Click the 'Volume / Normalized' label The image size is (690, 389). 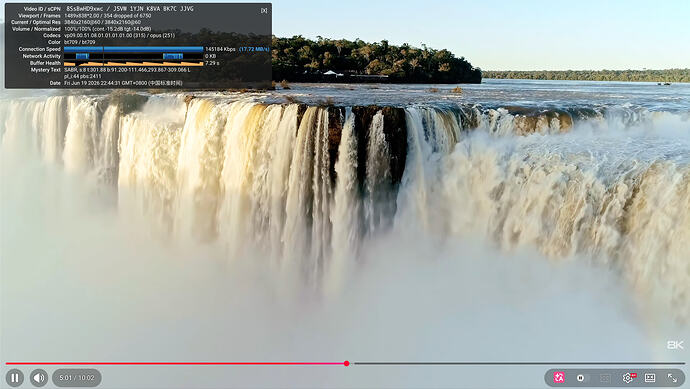click(37, 29)
